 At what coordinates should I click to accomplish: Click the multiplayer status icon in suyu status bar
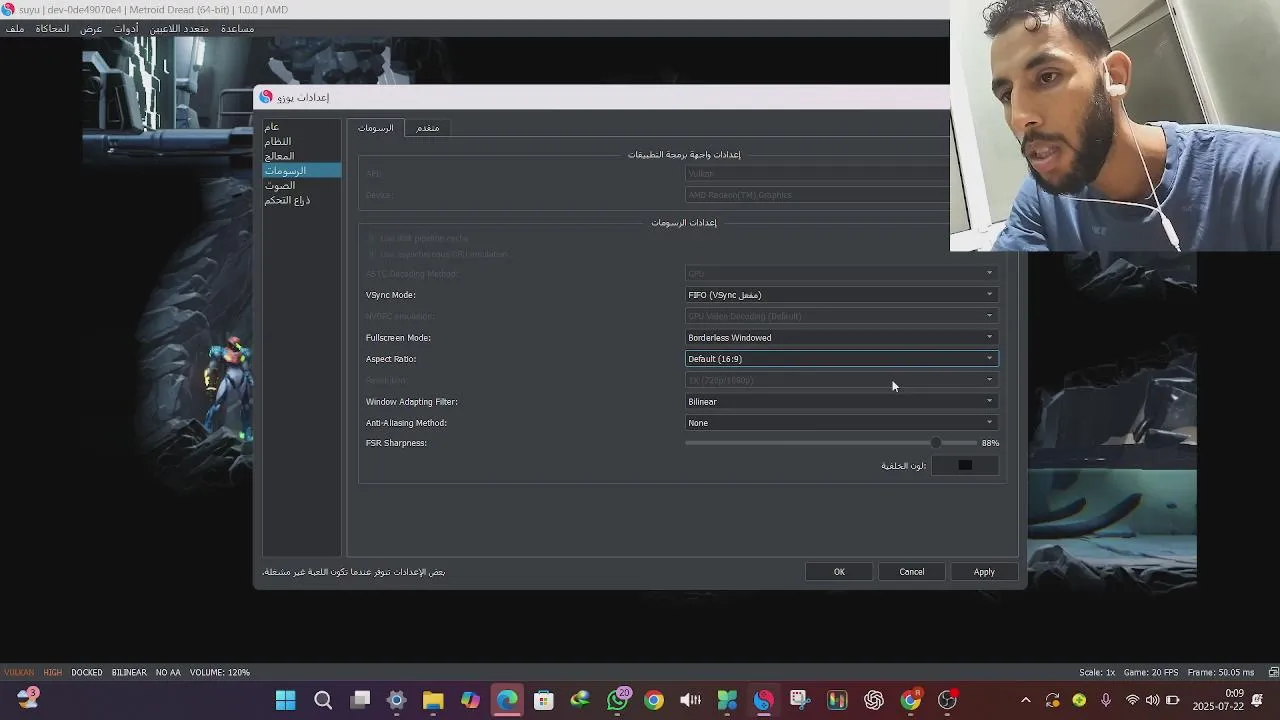(1273, 672)
